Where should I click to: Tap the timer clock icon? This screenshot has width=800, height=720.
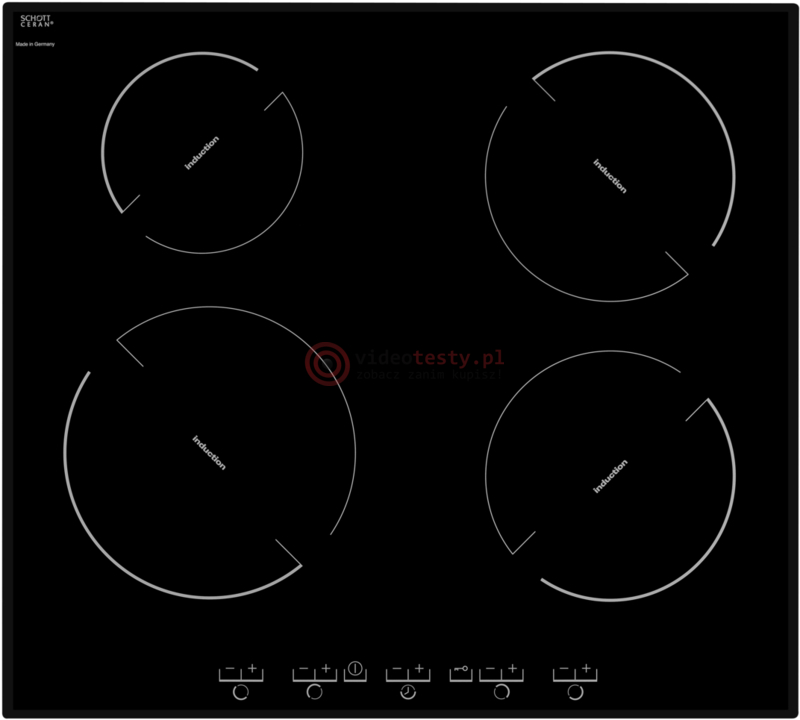pos(407,691)
